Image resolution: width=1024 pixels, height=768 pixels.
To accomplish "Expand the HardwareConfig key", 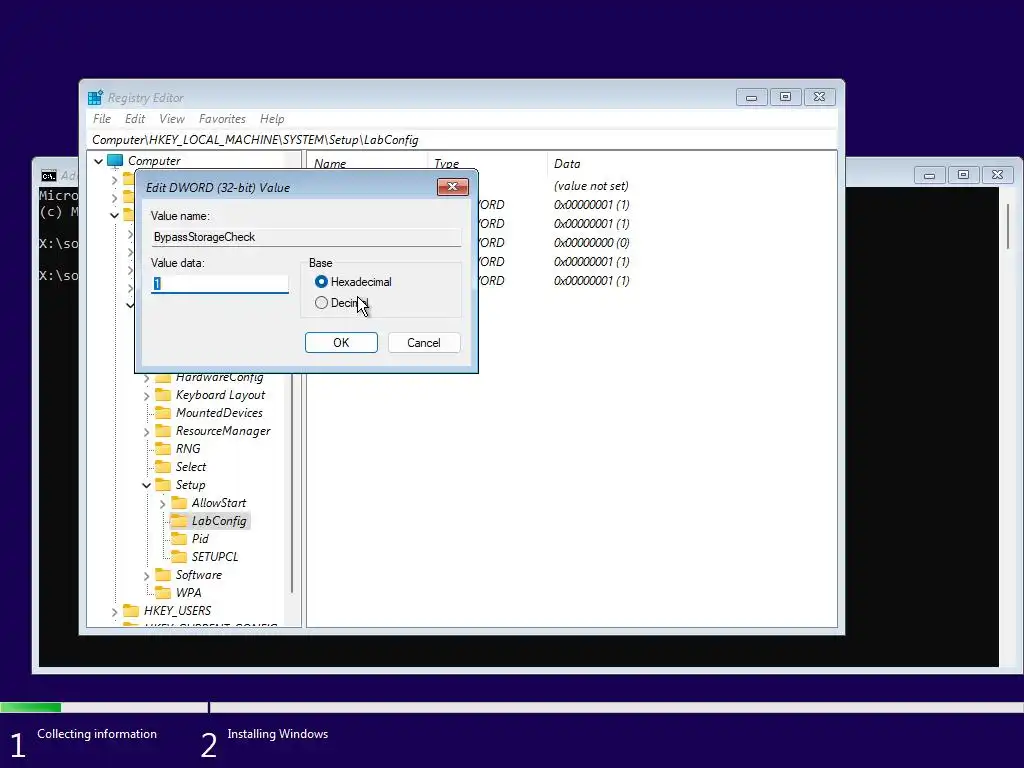I will 147,378.
